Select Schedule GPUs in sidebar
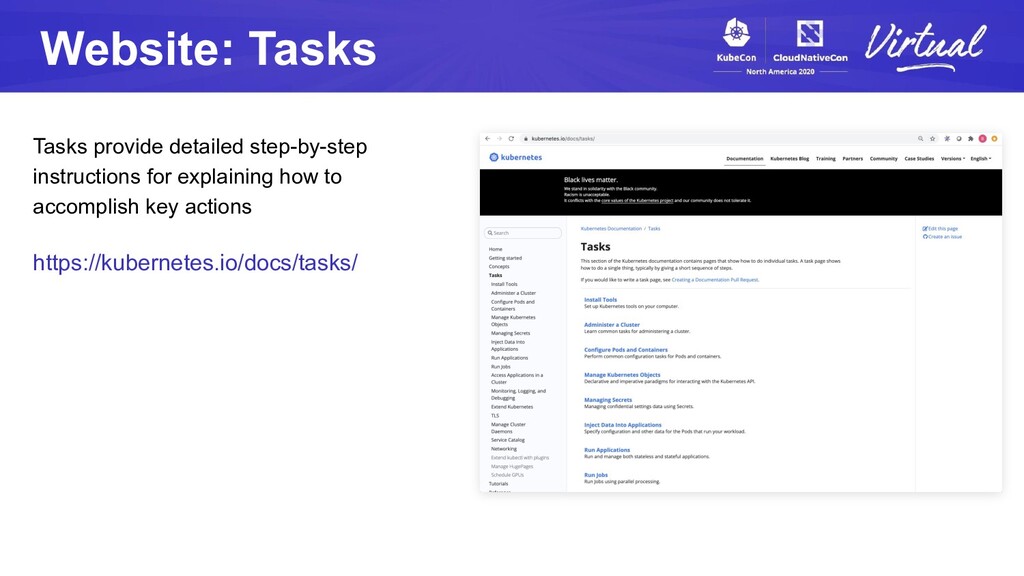This screenshot has width=1024, height=576. (x=507, y=475)
